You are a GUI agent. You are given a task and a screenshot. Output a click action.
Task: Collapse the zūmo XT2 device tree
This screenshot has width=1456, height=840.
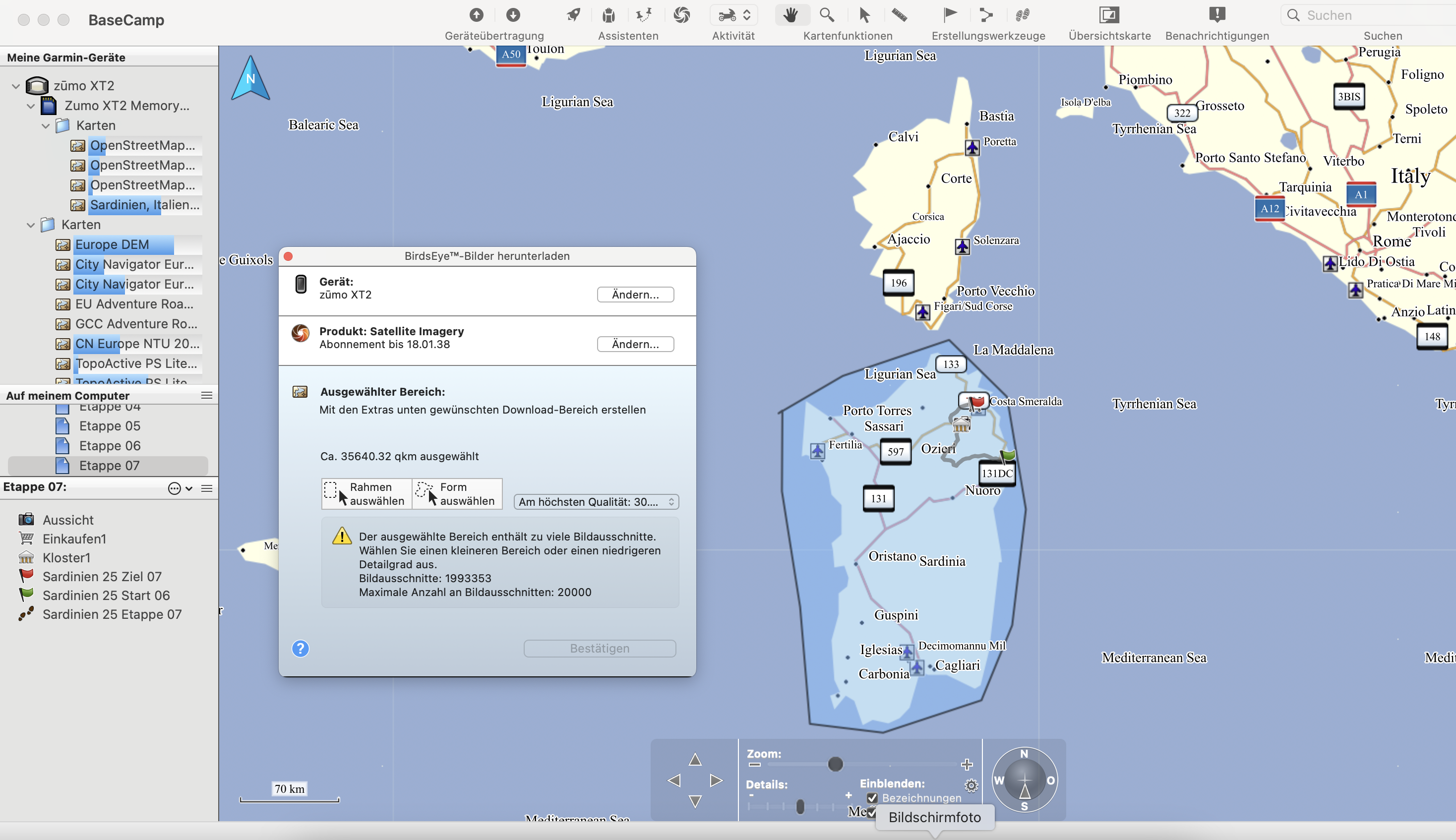[x=16, y=86]
